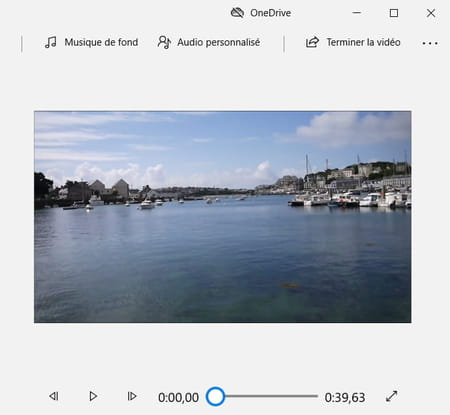Click the music note icon
Image resolution: width=450 pixels, height=415 pixels.
51,42
